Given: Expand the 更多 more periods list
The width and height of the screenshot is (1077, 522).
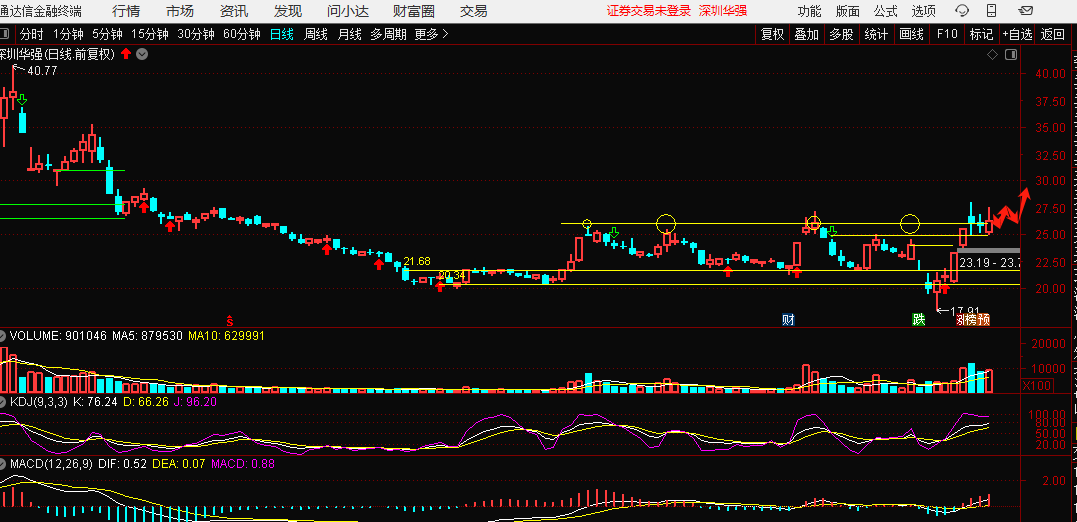Looking at the screenshot, I should click(432, 34).
